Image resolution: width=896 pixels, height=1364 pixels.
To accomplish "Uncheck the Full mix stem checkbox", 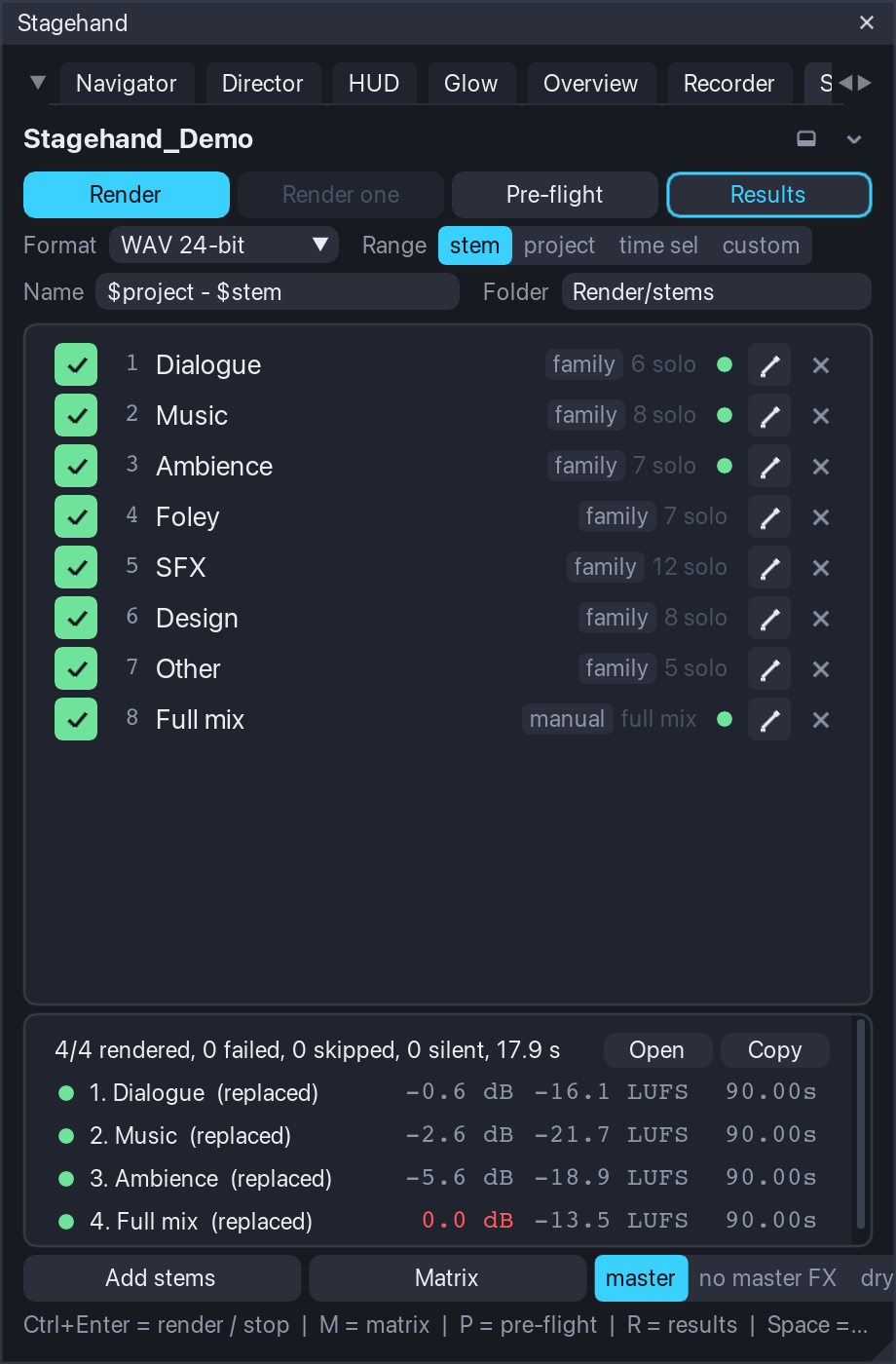I will point(76,720).
